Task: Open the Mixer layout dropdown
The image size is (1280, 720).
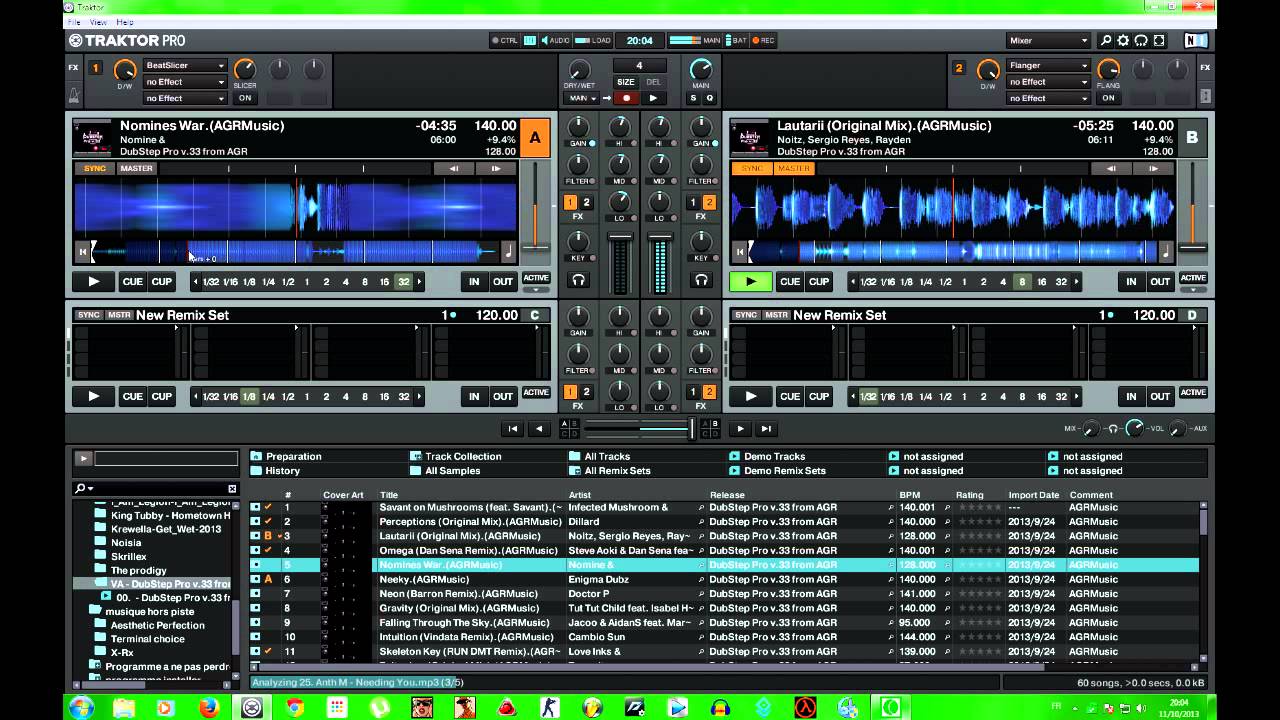Action: click(1048, 41)
